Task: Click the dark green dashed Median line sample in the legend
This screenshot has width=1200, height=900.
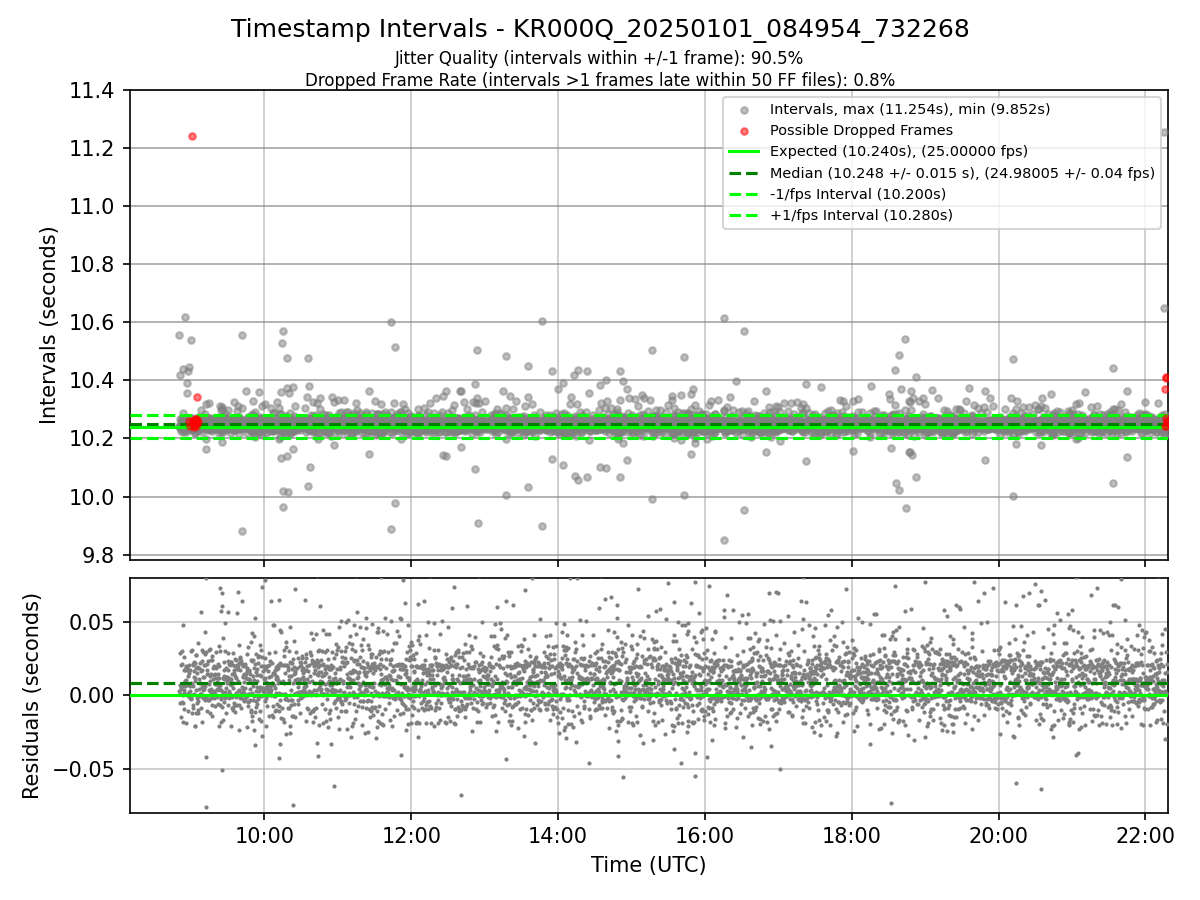Action: coord(744,173)
